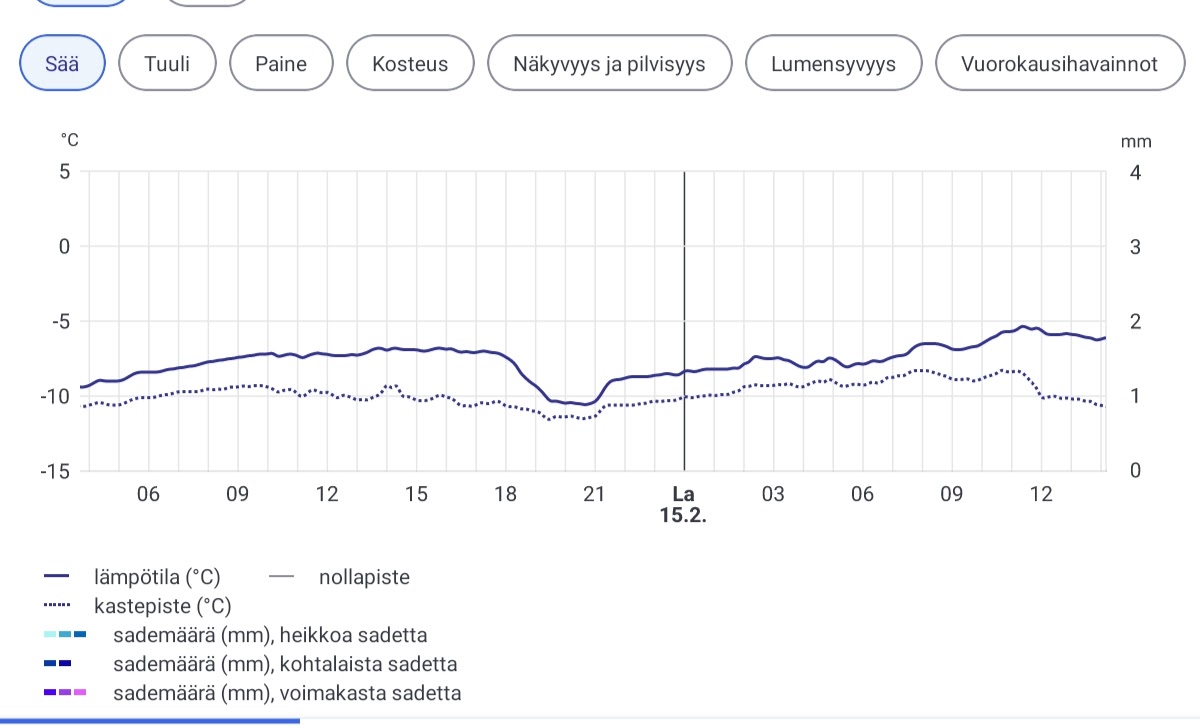Switch to the Tuuli tab

(167, 63)
